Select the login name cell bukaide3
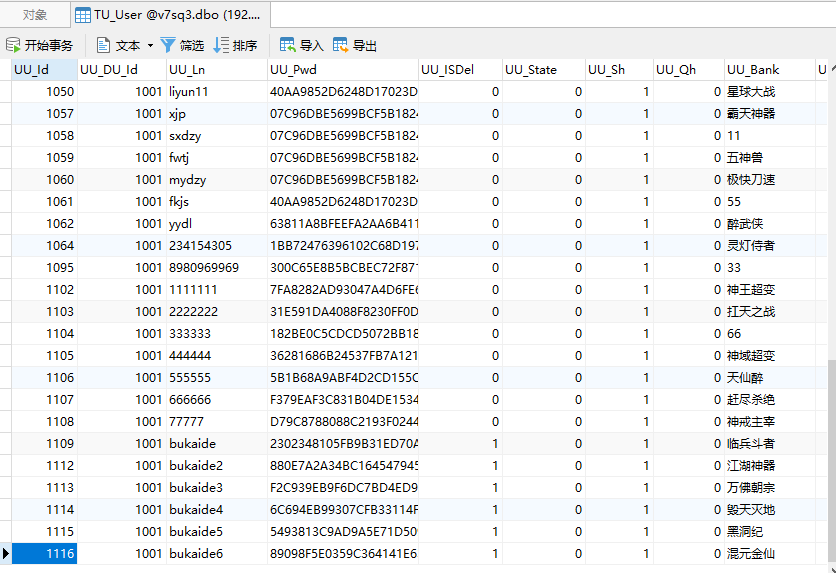This screenshot has height=573, width=836. point(217,488)
